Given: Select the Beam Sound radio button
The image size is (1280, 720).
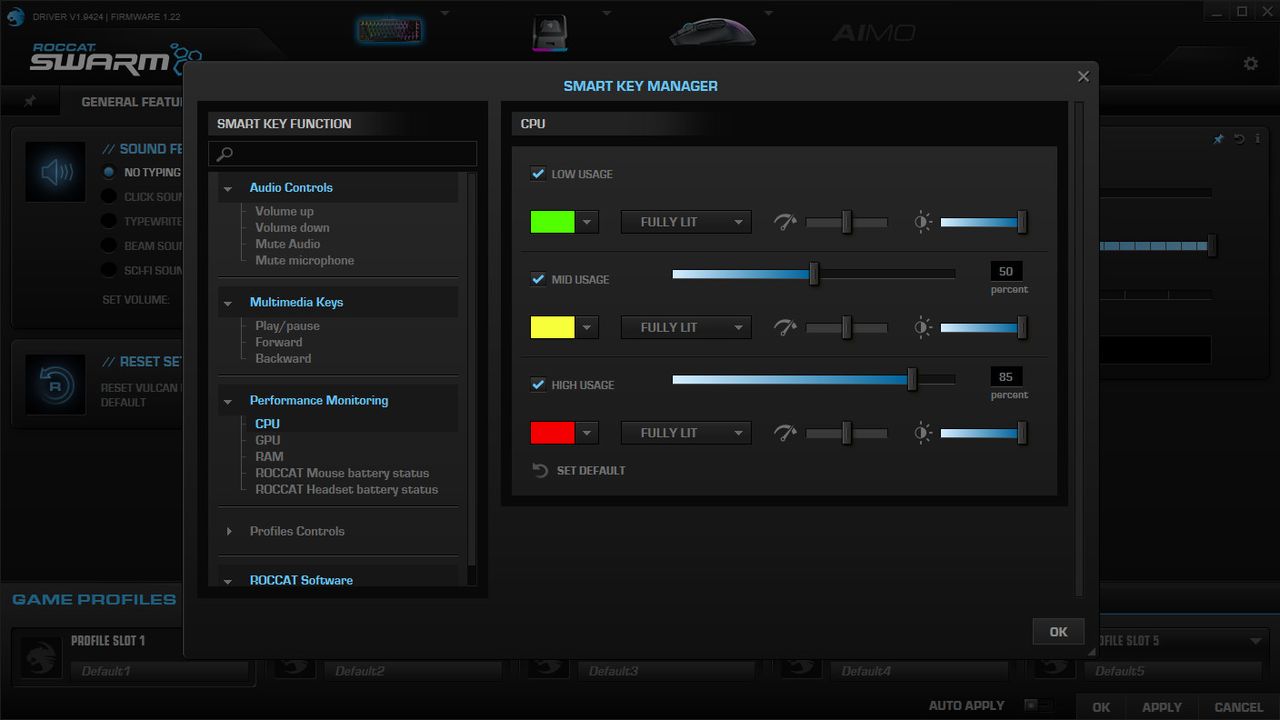Looking at the screenshot, I should tap(109, 246).
